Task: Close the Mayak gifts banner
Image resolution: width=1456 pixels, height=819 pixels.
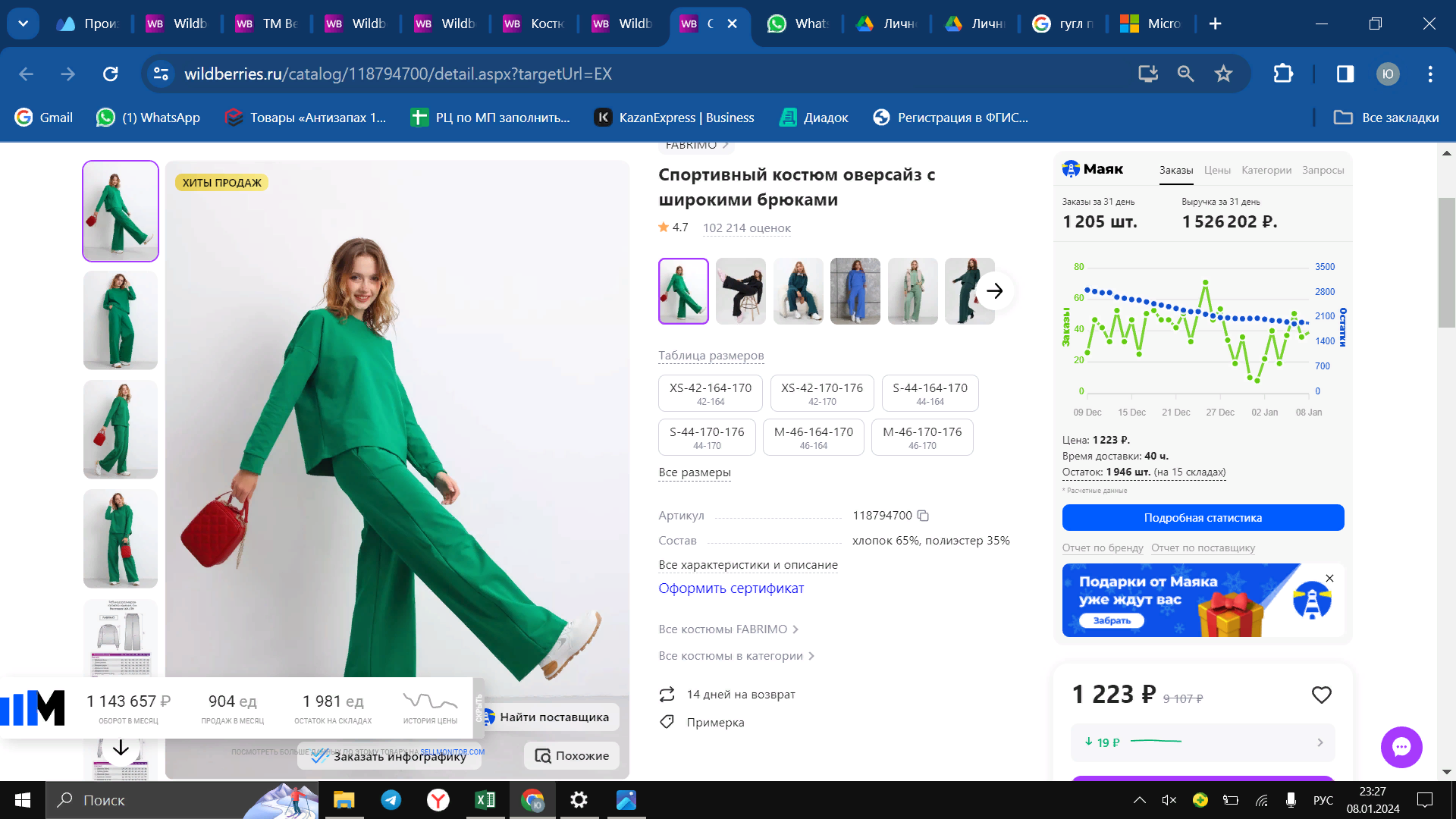Action: pos(1329,579)
